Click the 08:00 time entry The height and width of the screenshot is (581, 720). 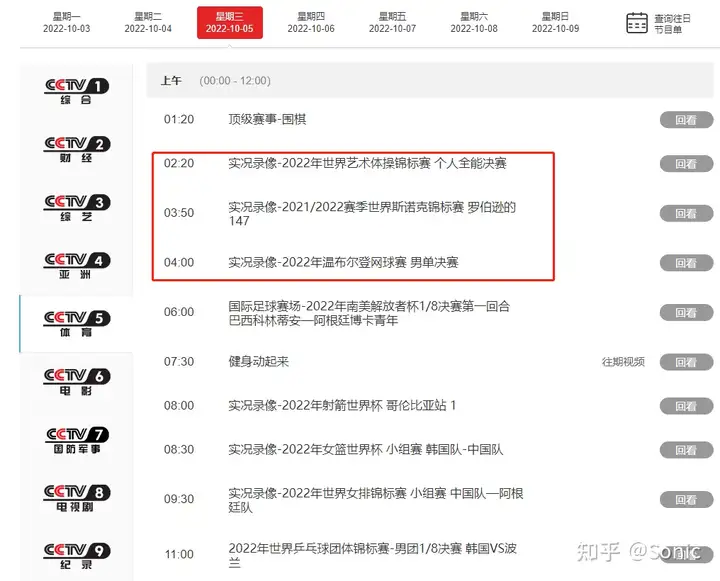point(179,406)
